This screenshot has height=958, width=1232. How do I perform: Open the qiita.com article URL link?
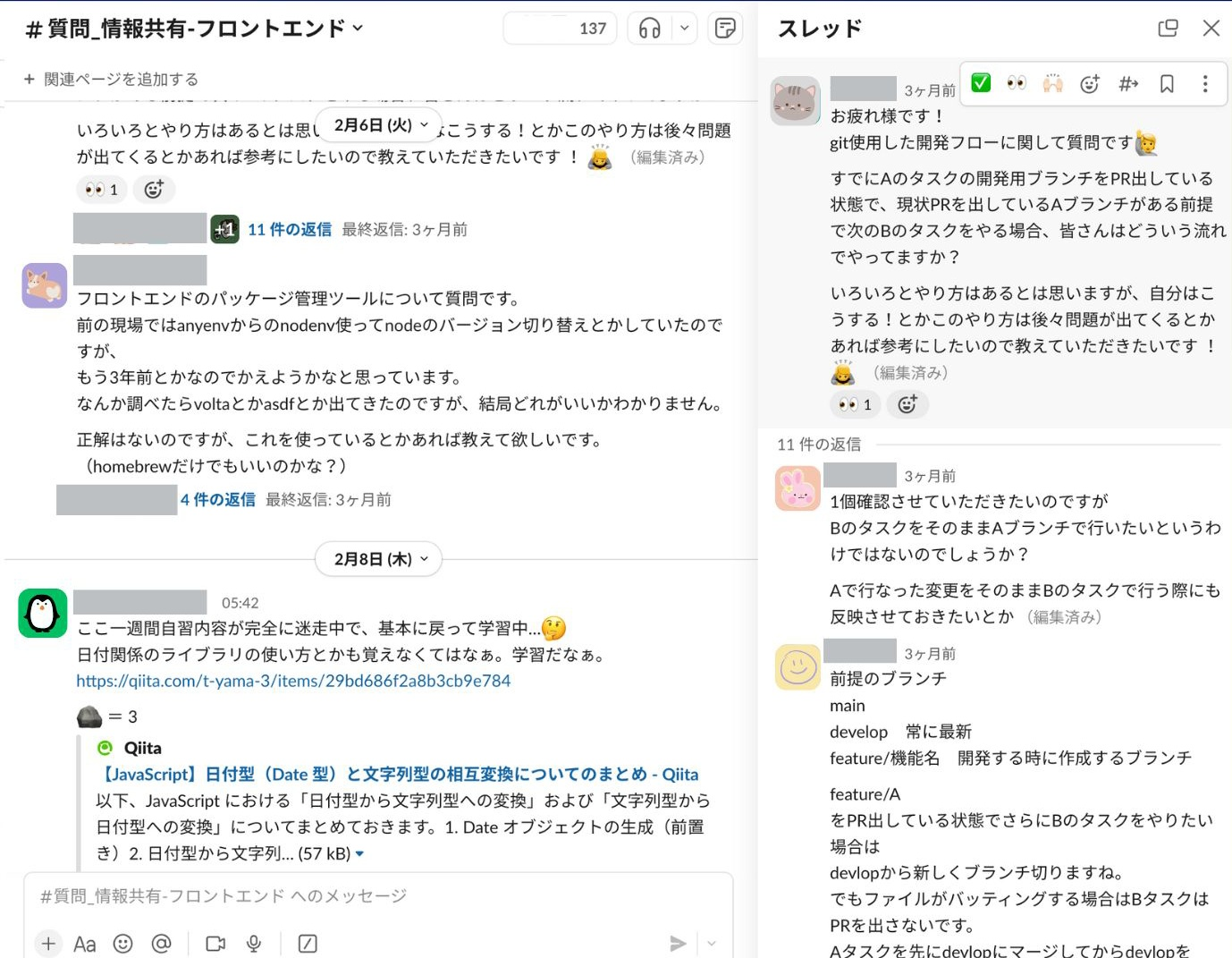[293, 681]
